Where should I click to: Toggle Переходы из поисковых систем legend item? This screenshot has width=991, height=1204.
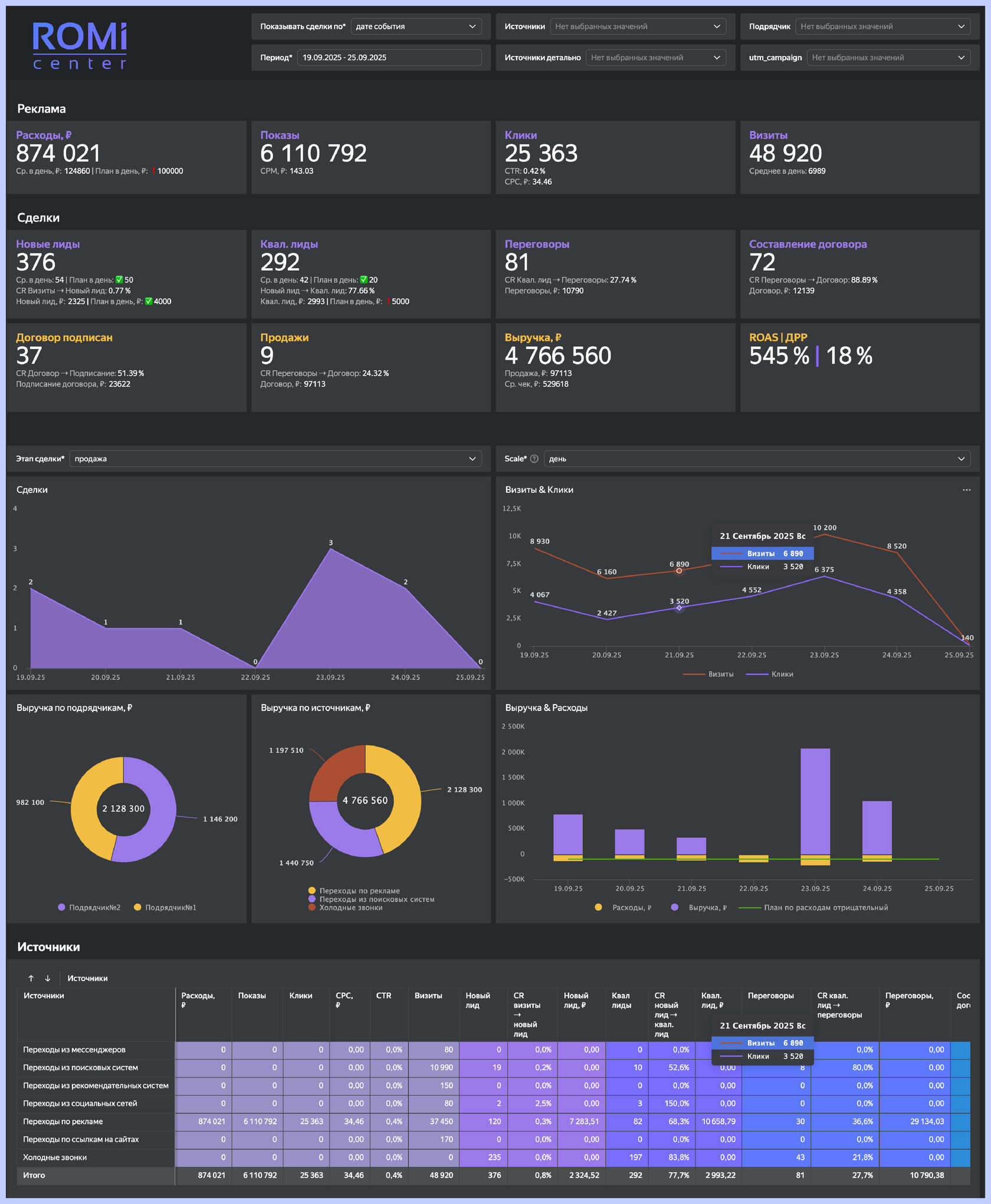point(372,899)
